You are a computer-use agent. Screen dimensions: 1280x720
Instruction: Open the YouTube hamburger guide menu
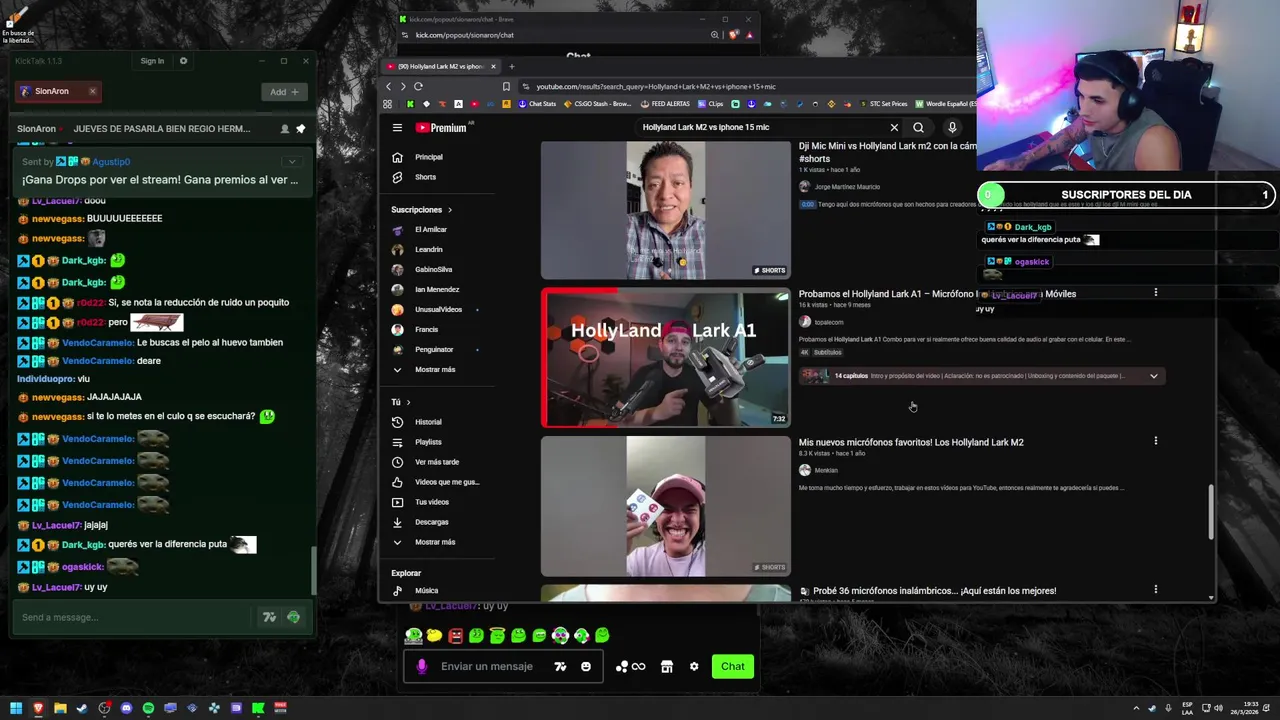pos(397,128)
